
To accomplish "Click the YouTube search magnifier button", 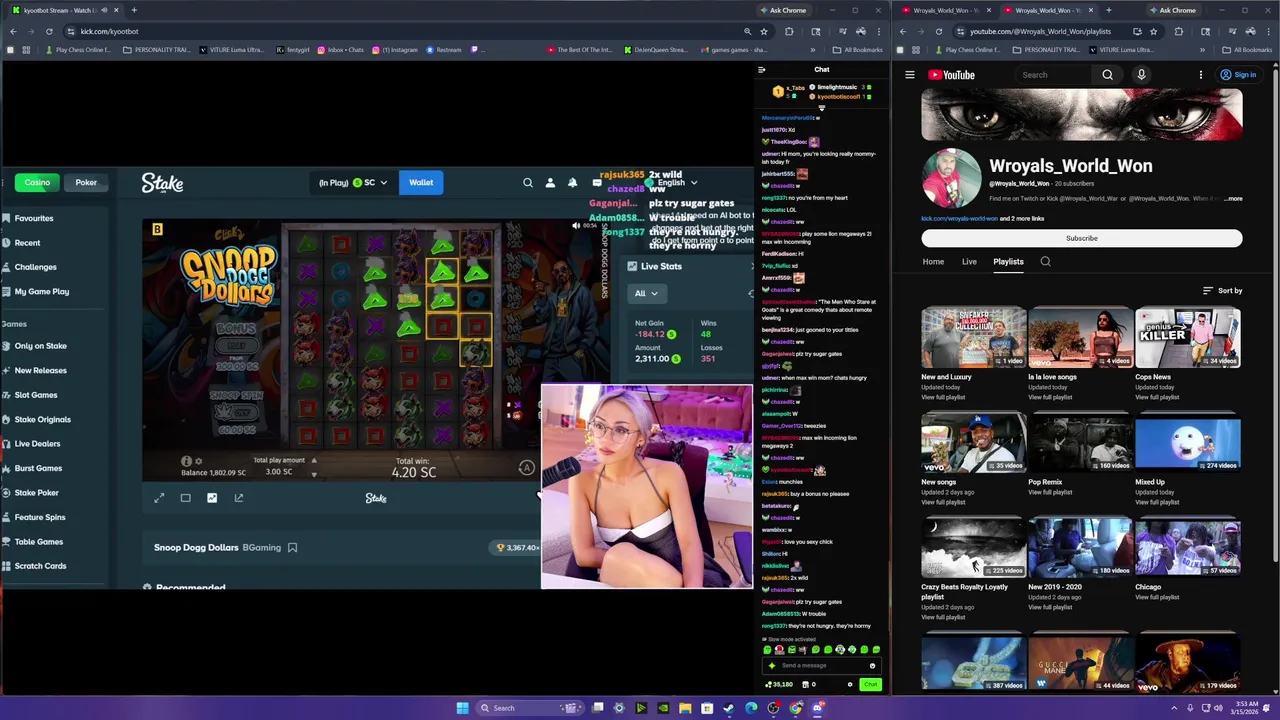I will coord(1107,75).
